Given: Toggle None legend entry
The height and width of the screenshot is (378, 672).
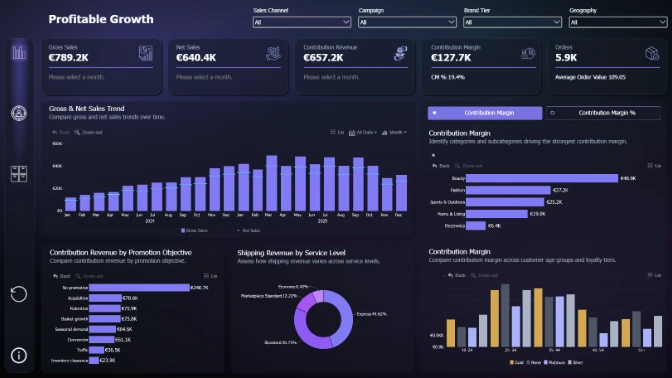Looking at the screenshot, I should pos(534,363).
